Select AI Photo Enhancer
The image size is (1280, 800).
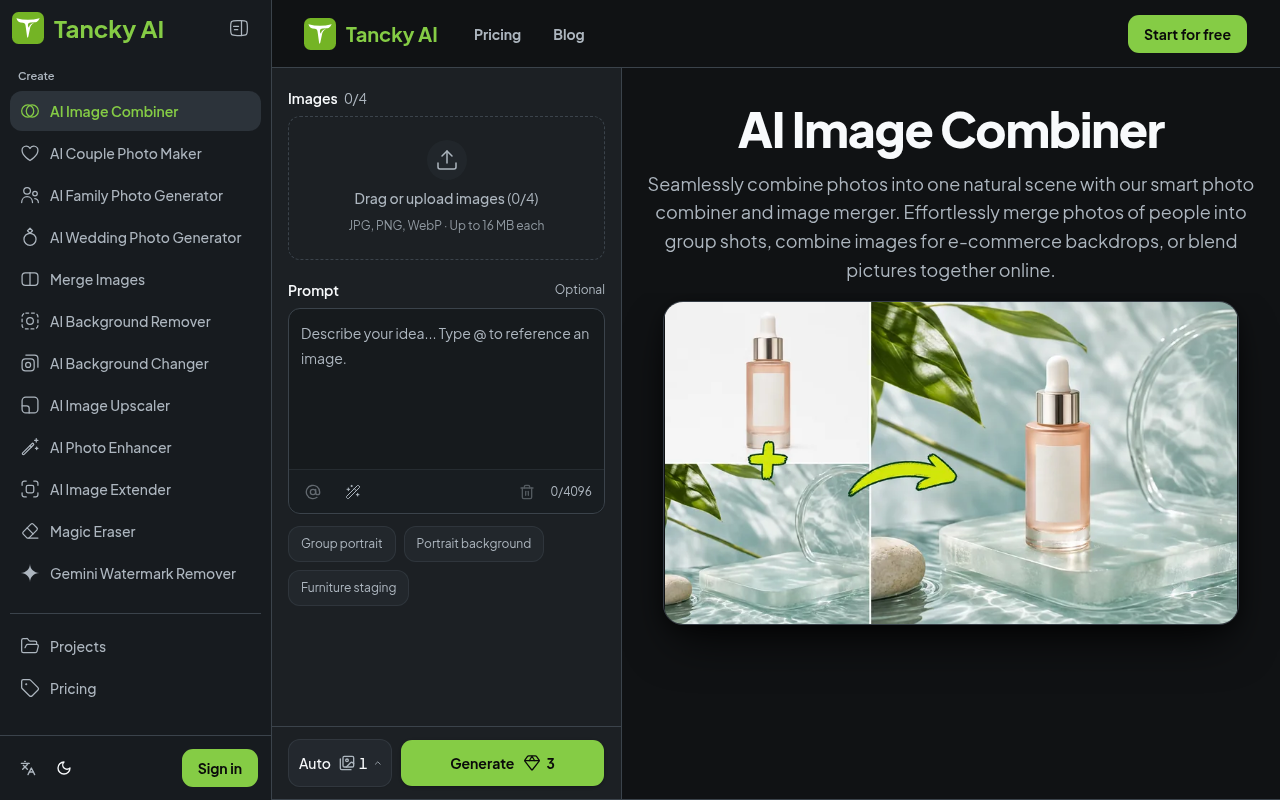click(x=135, y=447)
